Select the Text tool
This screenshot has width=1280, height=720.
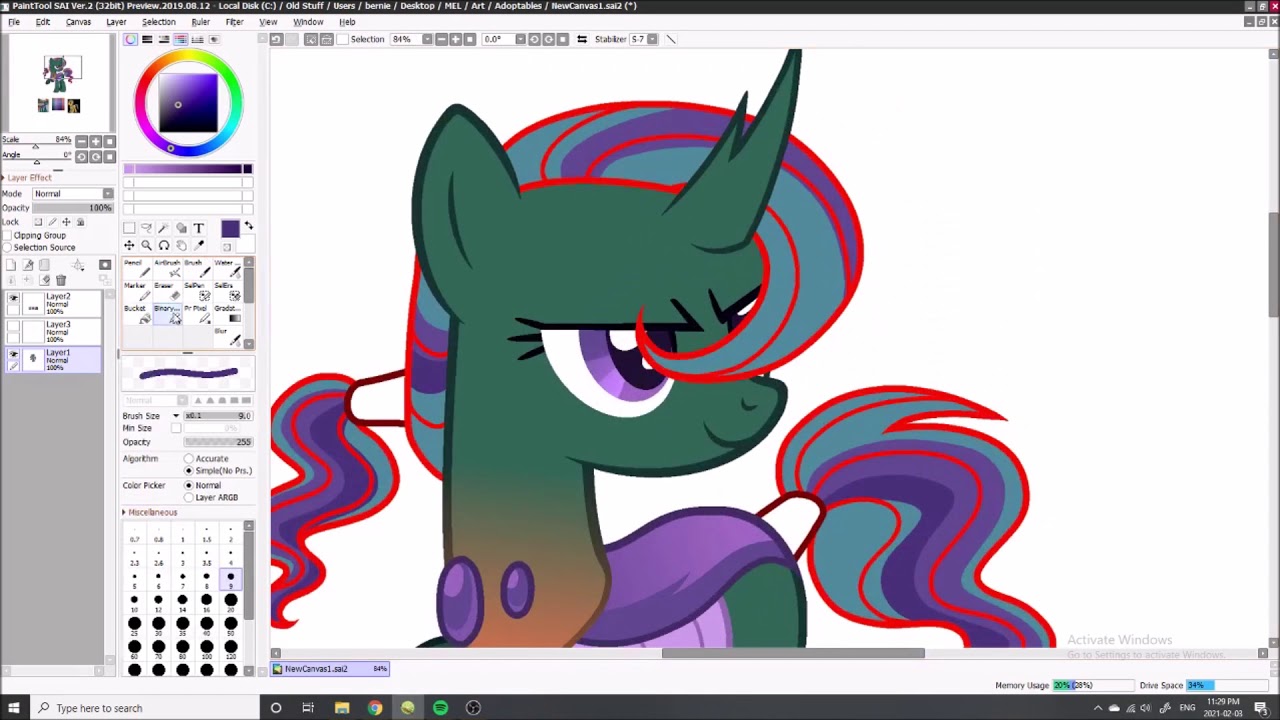[x=199, y=228]
